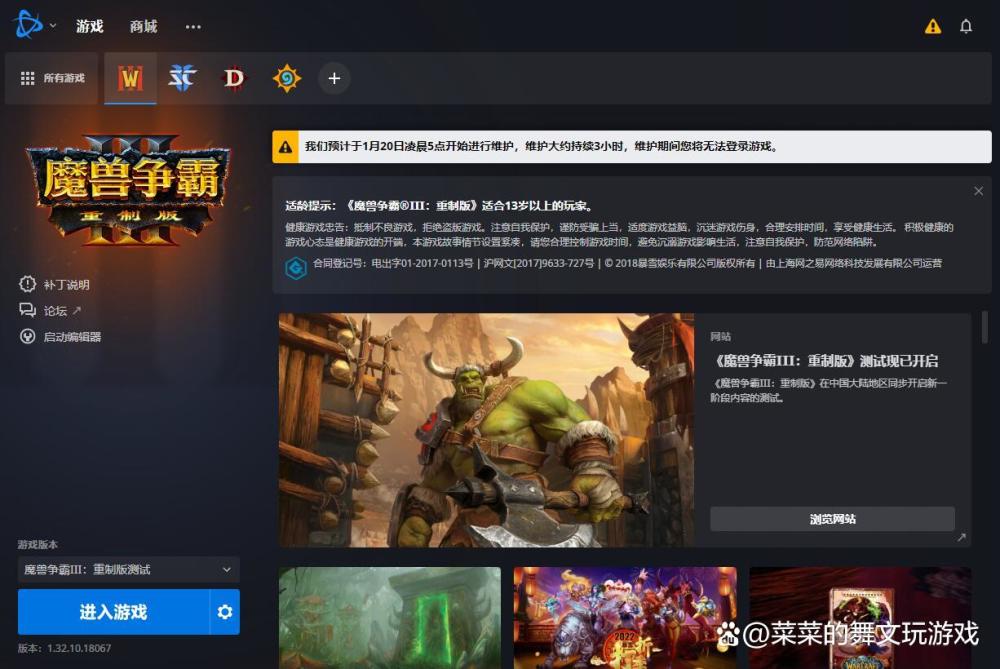This screenshot has width=1000, height=669.
Task: Close the 适龄提示 notice panel
Action: [978, 191]
